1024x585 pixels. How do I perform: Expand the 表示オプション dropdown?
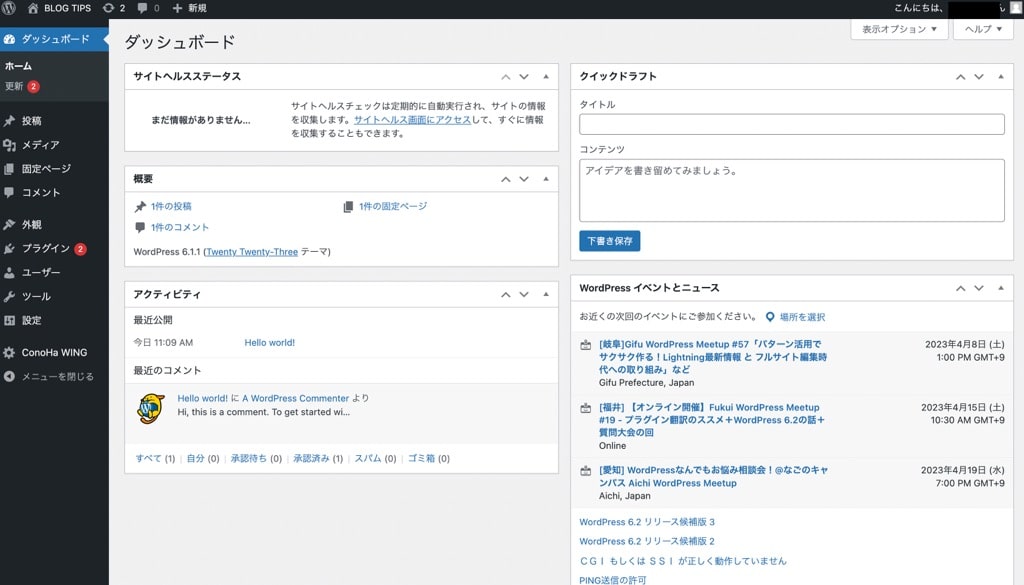point(899,29)
